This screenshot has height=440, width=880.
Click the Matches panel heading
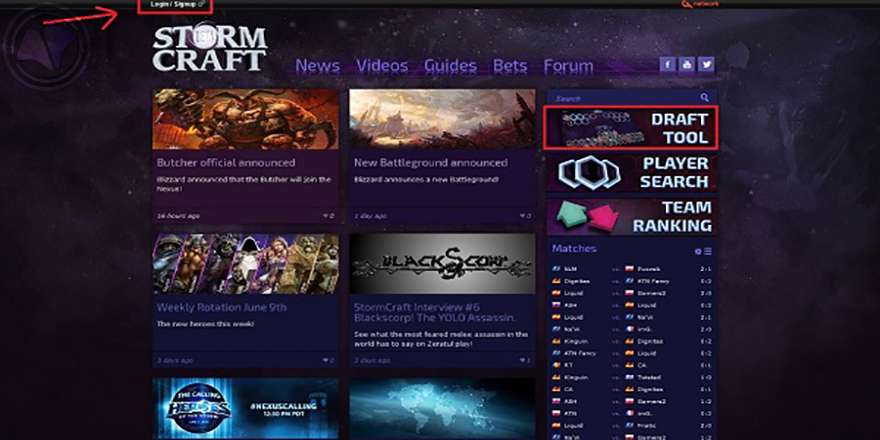tap(574, 249)
